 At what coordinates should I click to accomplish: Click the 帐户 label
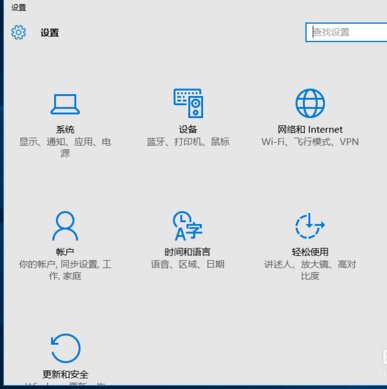65,252
